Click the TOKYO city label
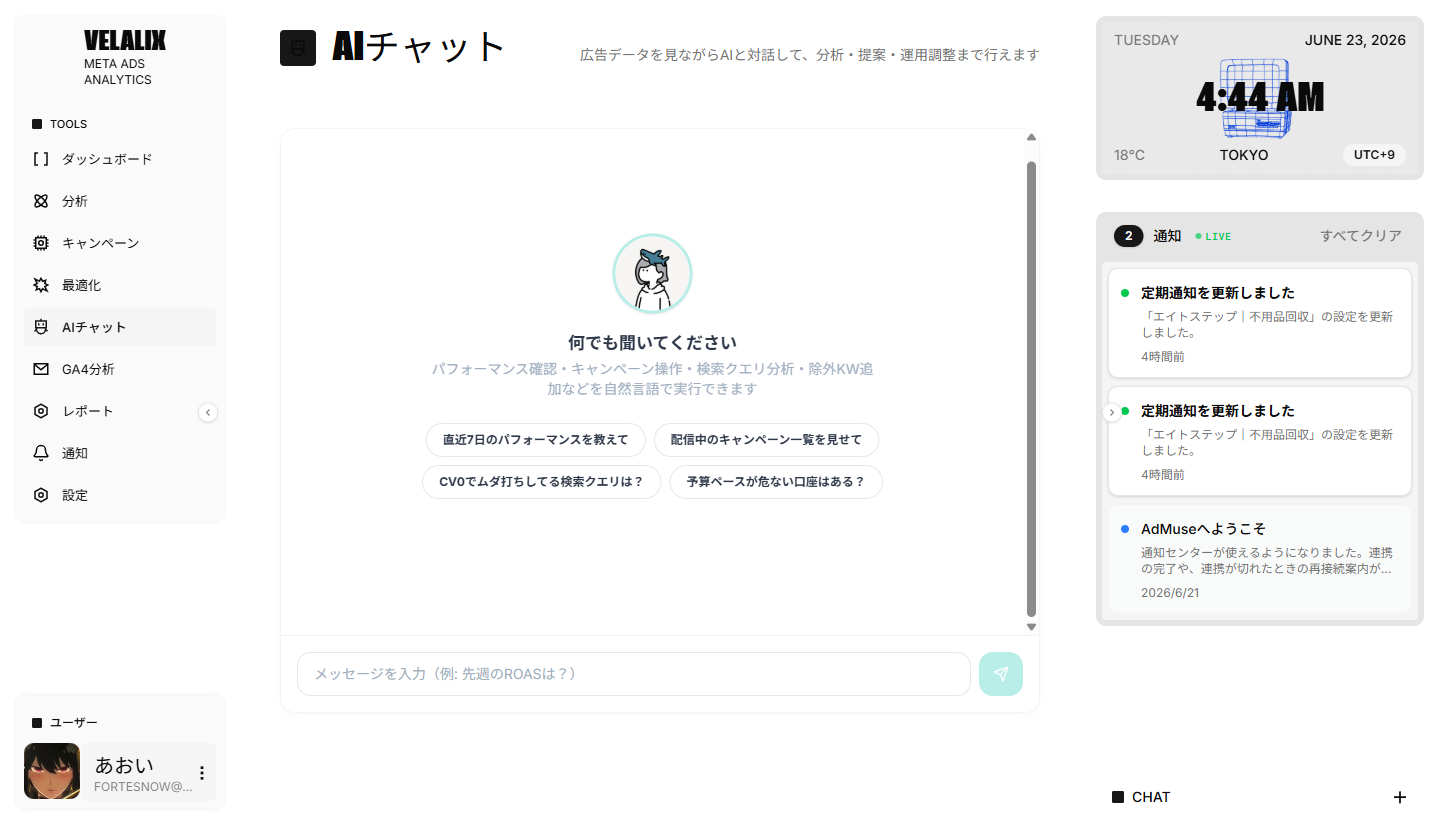Image resolution: width=1440 pixels, height=825 pixels. pyautogui.click(x=1244, y=155)
